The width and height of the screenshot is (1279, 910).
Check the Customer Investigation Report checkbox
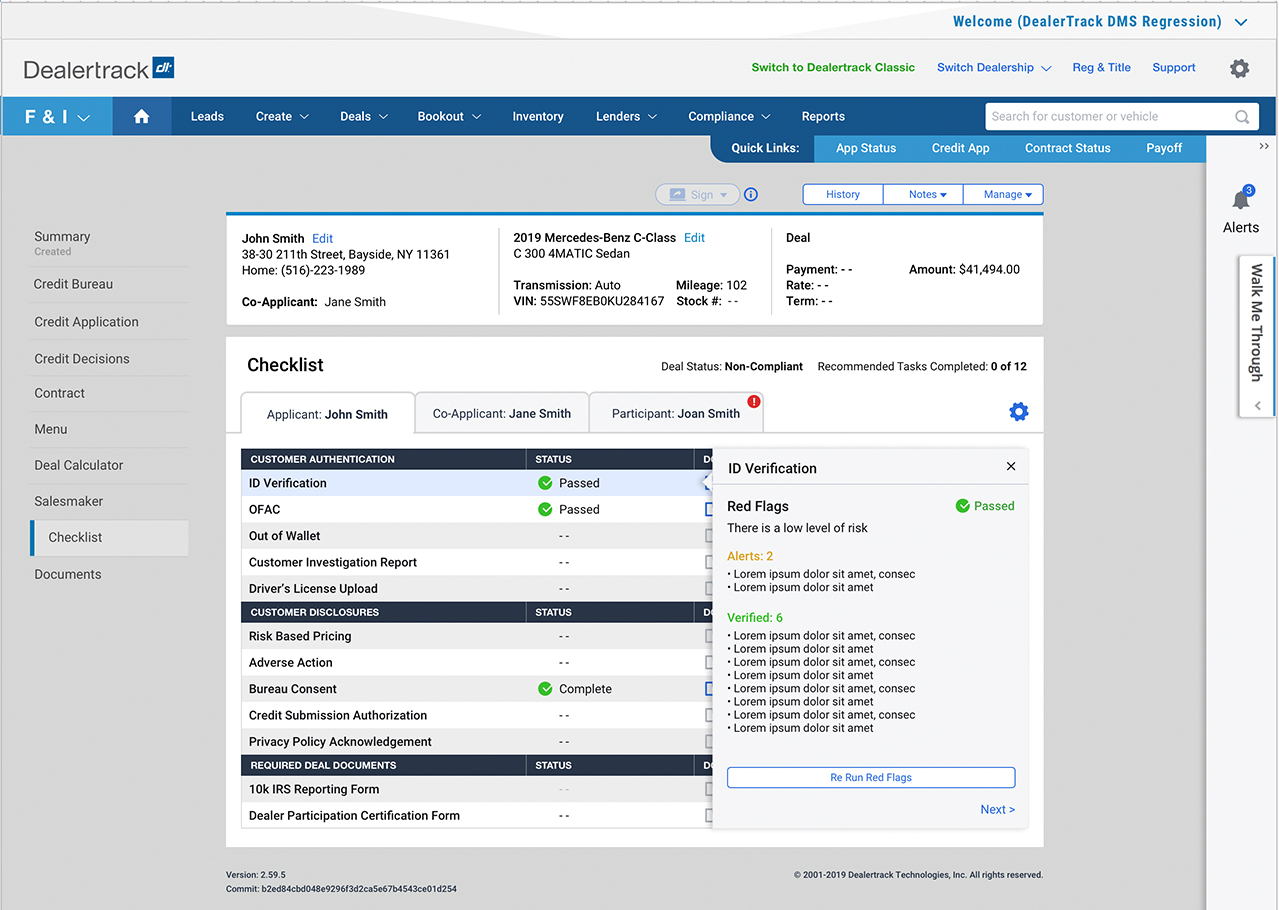(709, 562)
